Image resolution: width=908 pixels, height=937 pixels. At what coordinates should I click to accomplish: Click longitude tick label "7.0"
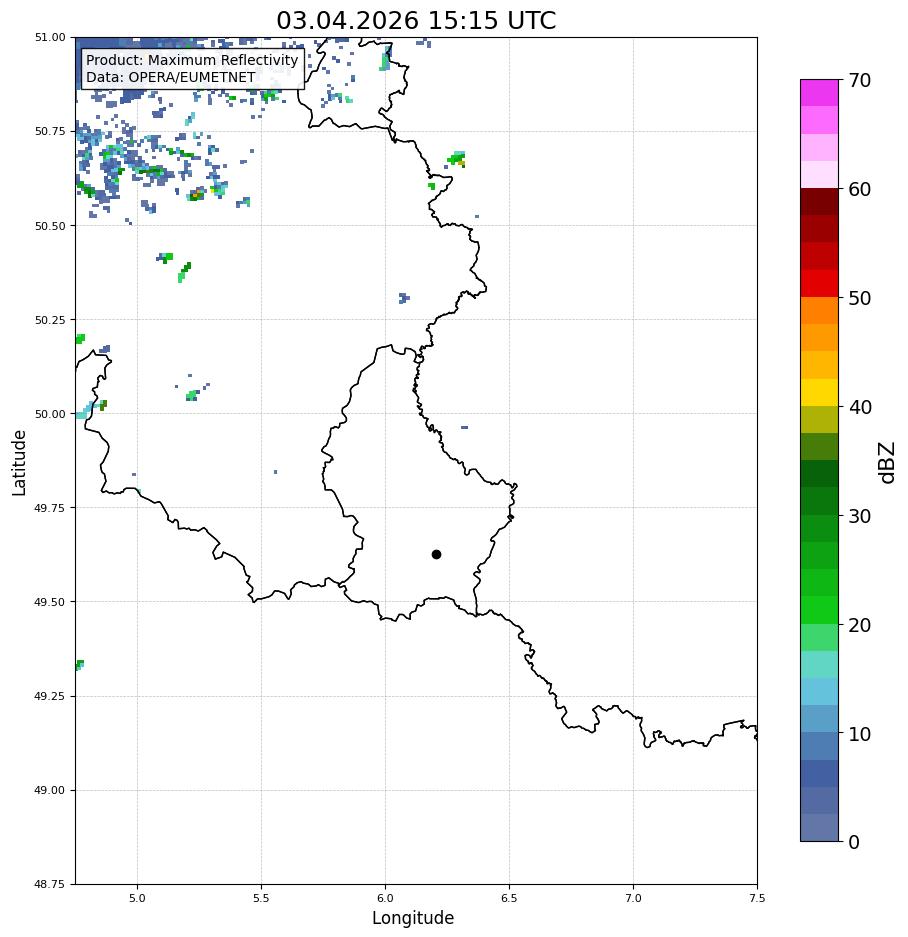pos(633,898)
